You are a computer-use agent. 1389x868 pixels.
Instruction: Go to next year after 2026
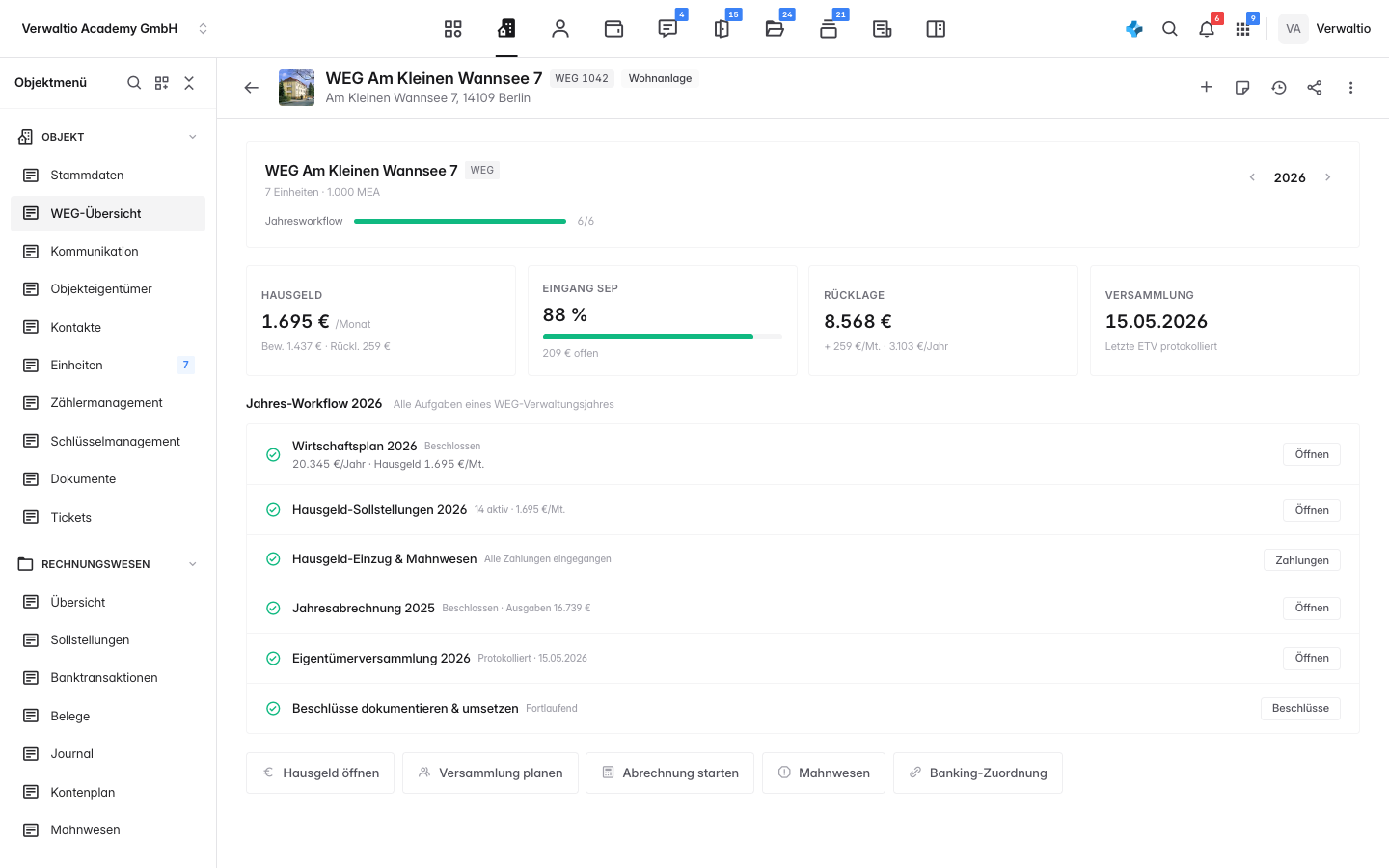tap(1328, 177)
